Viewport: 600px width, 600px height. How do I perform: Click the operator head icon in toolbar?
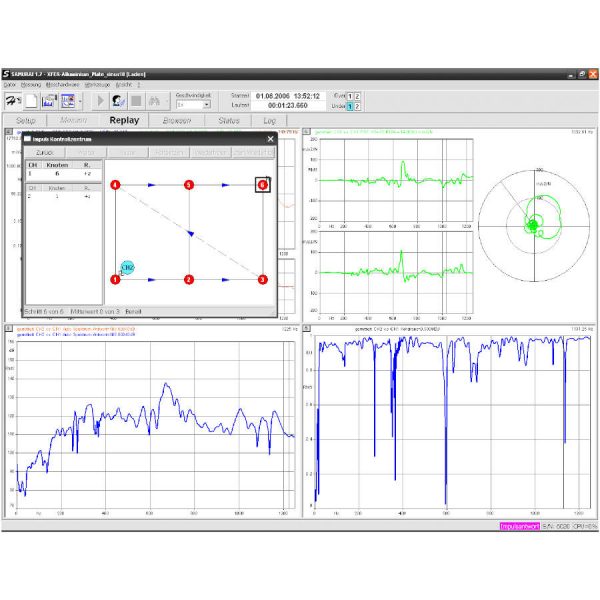tap(118, 101)
